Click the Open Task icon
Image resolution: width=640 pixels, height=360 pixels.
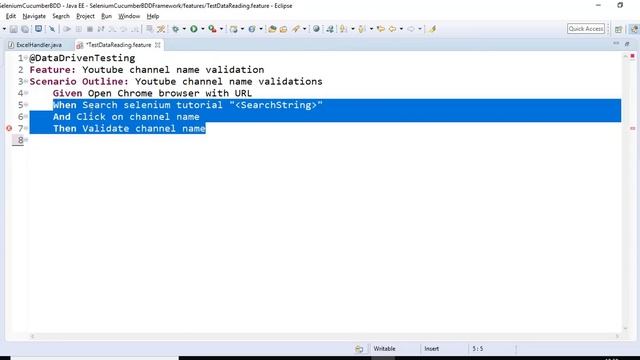point(283,29)
